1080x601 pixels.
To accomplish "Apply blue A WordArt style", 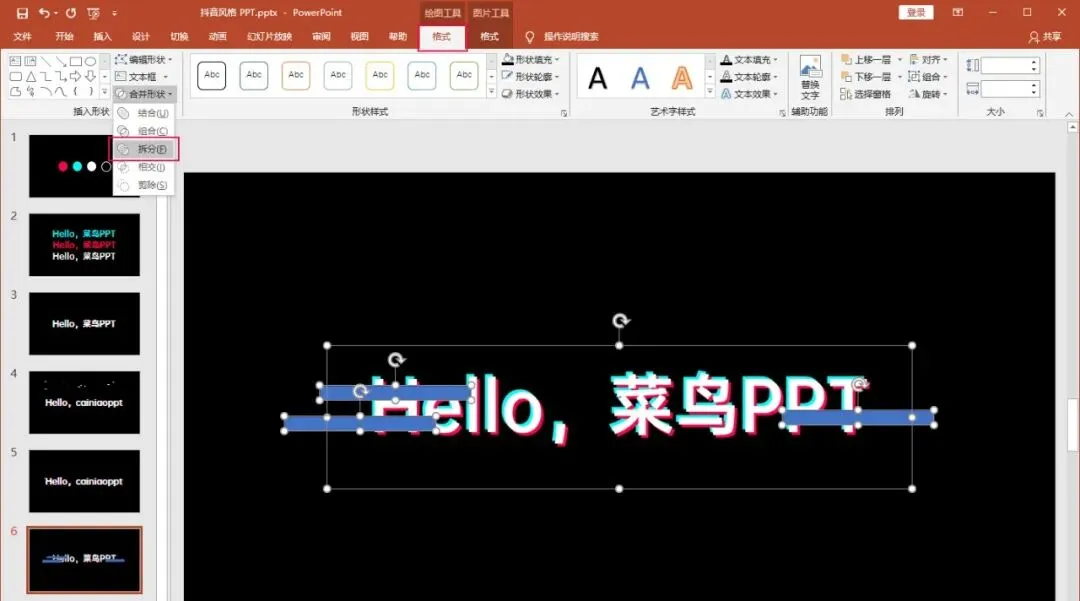I will point(640,78).
